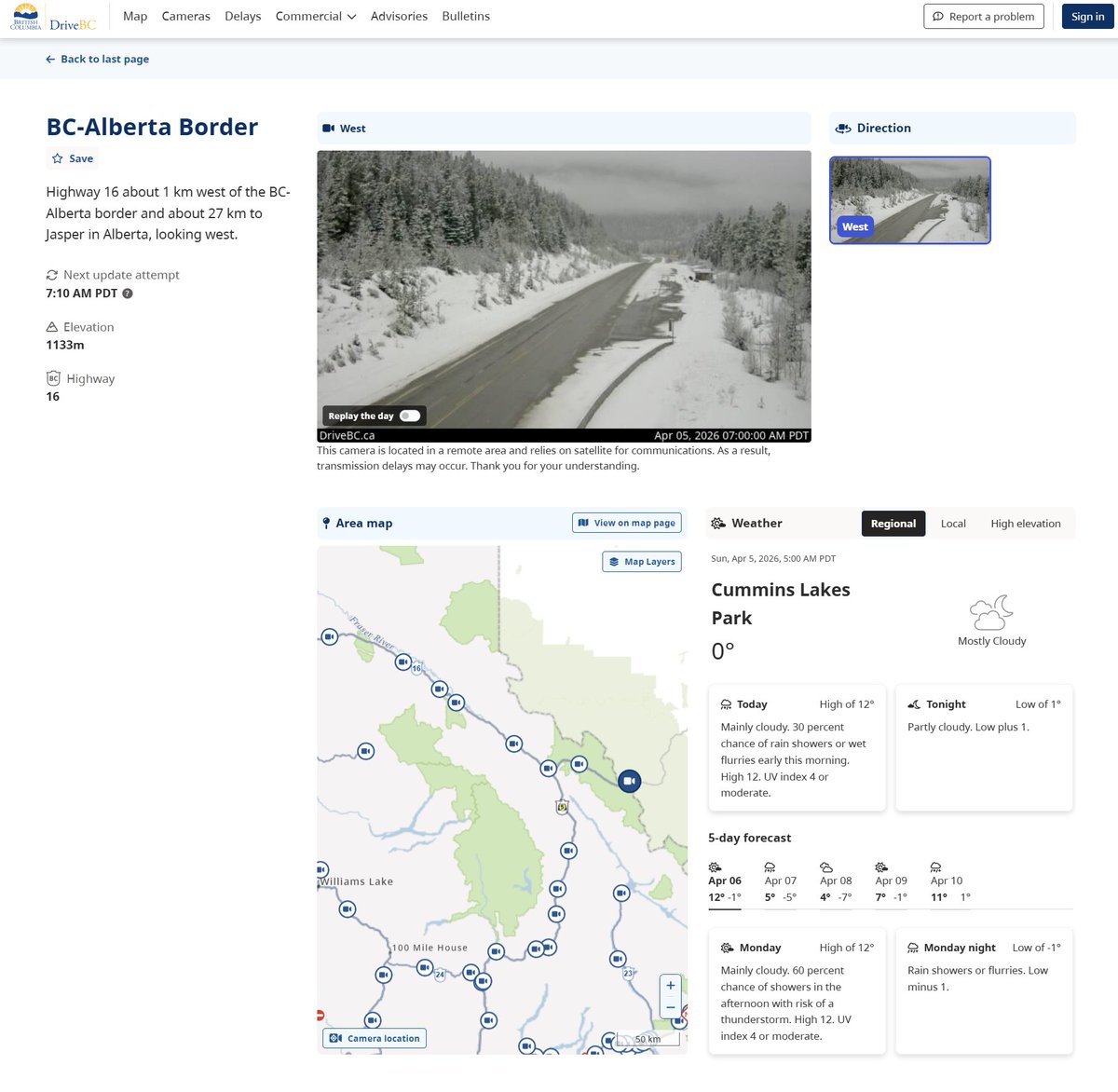This screenshot has height=1092, width=1118.
Task: Click the Camera location button
Action: click(375, 1038)
